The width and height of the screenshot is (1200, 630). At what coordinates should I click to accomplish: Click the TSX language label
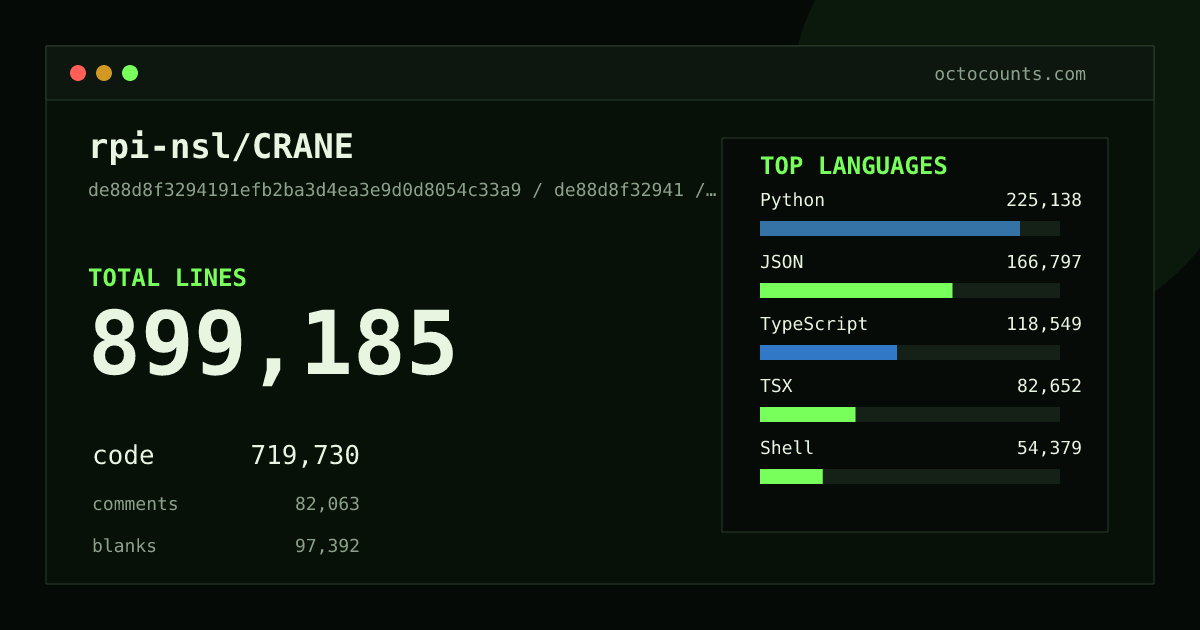point(776,386)
